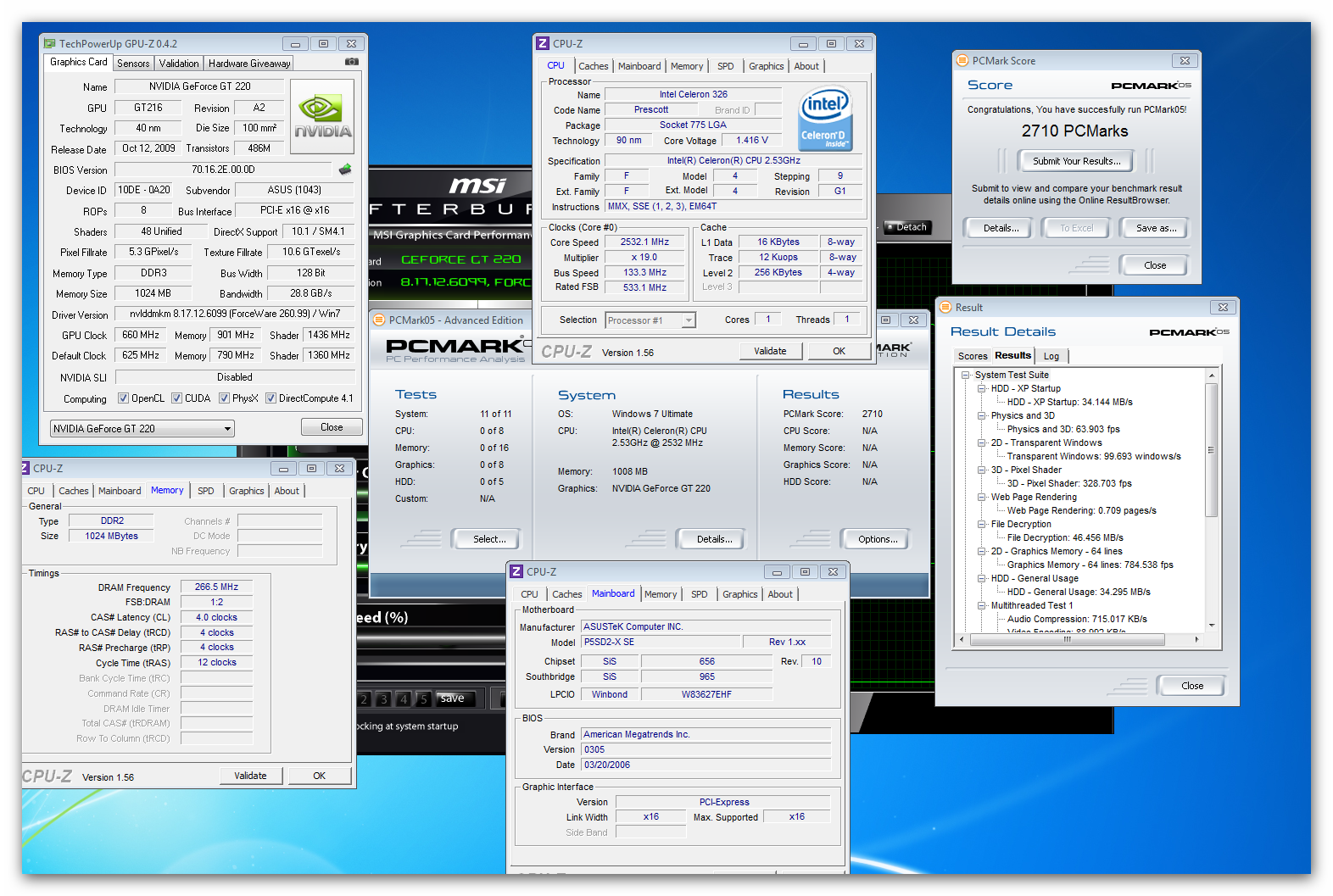Open the Processor #1 selection dropdown

pos(650,320)
